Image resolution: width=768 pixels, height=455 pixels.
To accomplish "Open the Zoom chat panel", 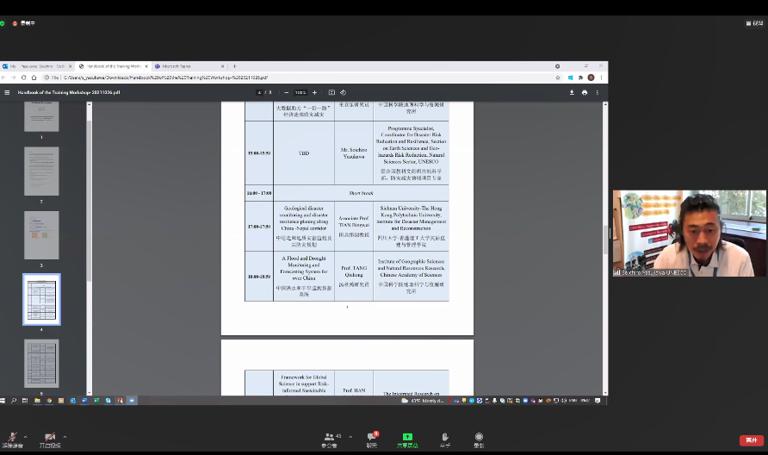I will tap(372, 438).
